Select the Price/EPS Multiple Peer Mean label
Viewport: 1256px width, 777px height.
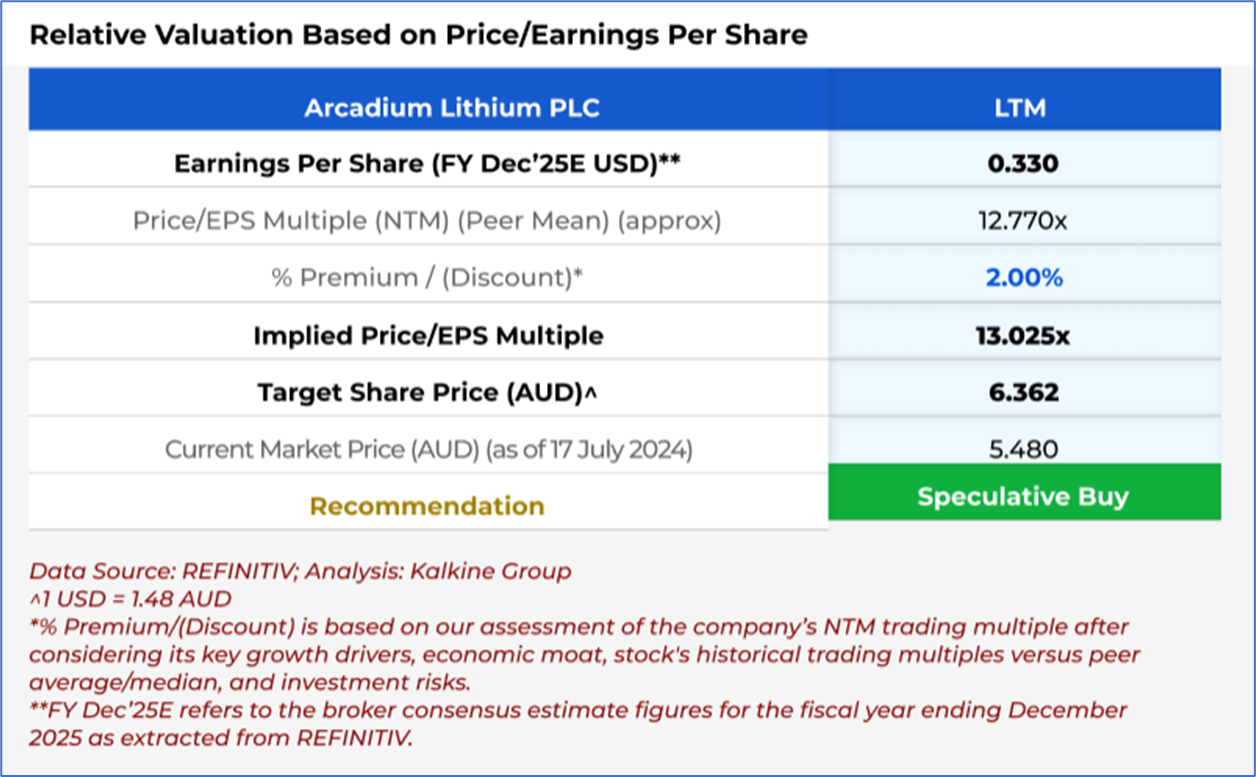coord(427,221)
